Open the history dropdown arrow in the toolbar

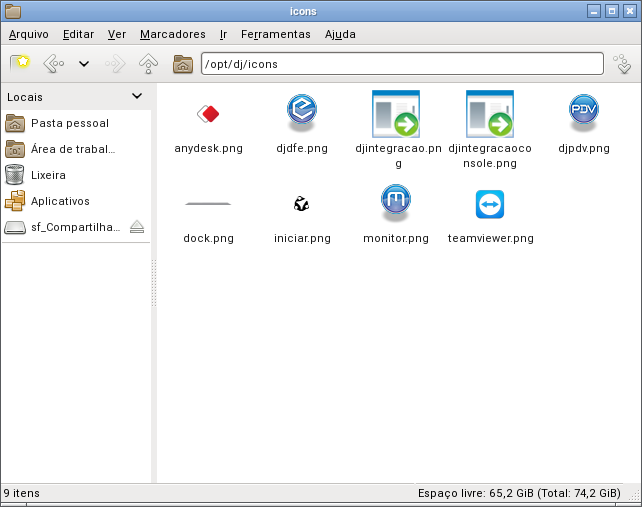(84, 64)
